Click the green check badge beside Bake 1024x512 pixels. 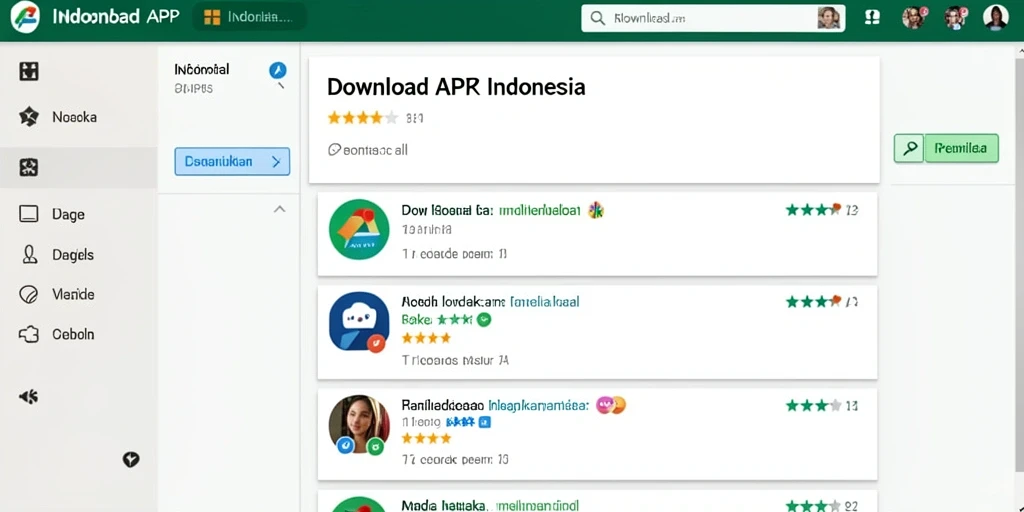(x=484, y=320)
